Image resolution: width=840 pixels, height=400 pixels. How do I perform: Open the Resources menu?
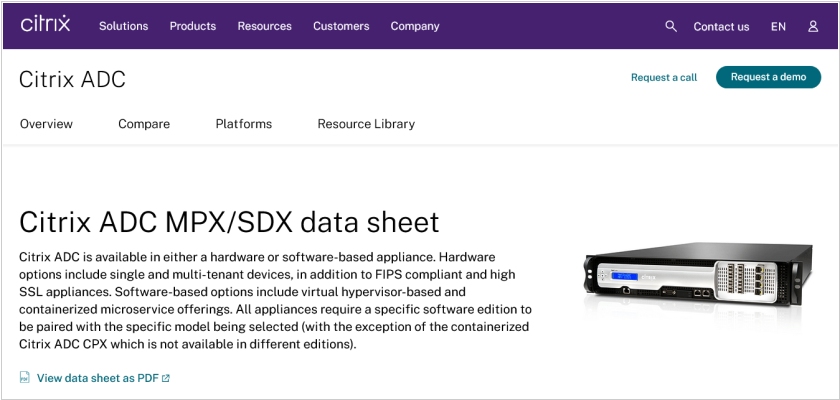tap(265, 26)
